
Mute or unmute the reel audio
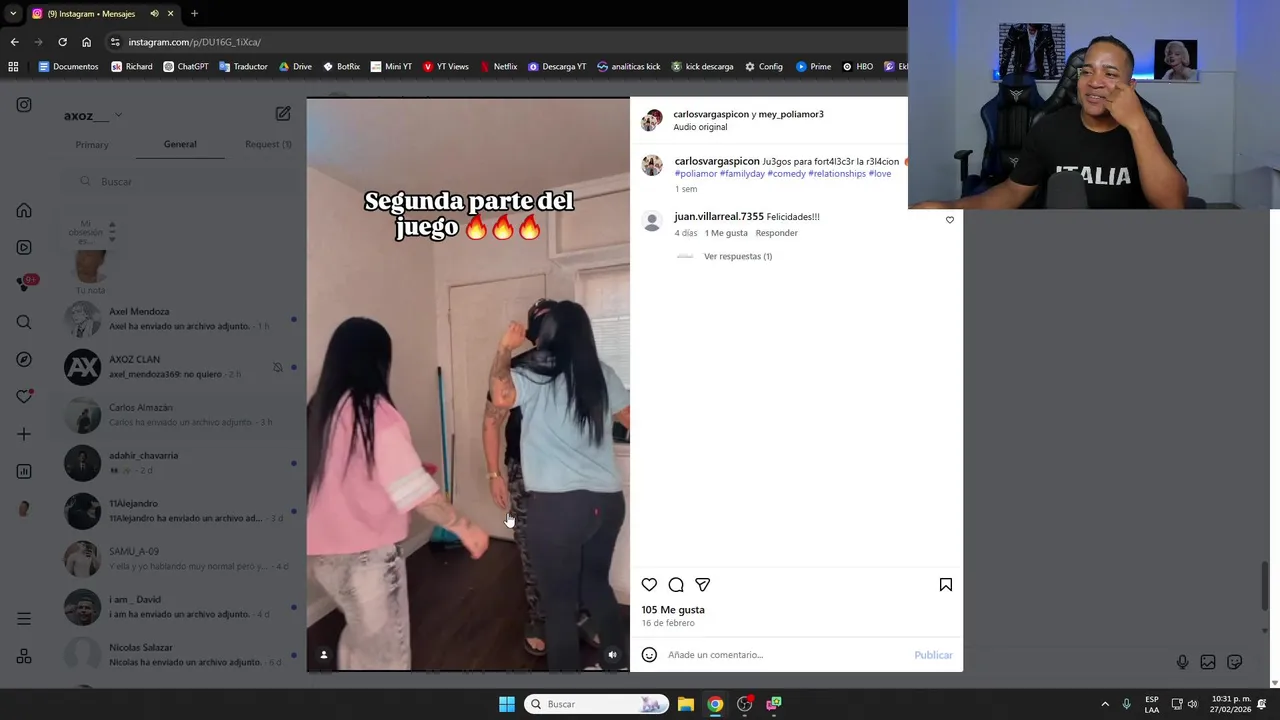(x=612, y=655)
